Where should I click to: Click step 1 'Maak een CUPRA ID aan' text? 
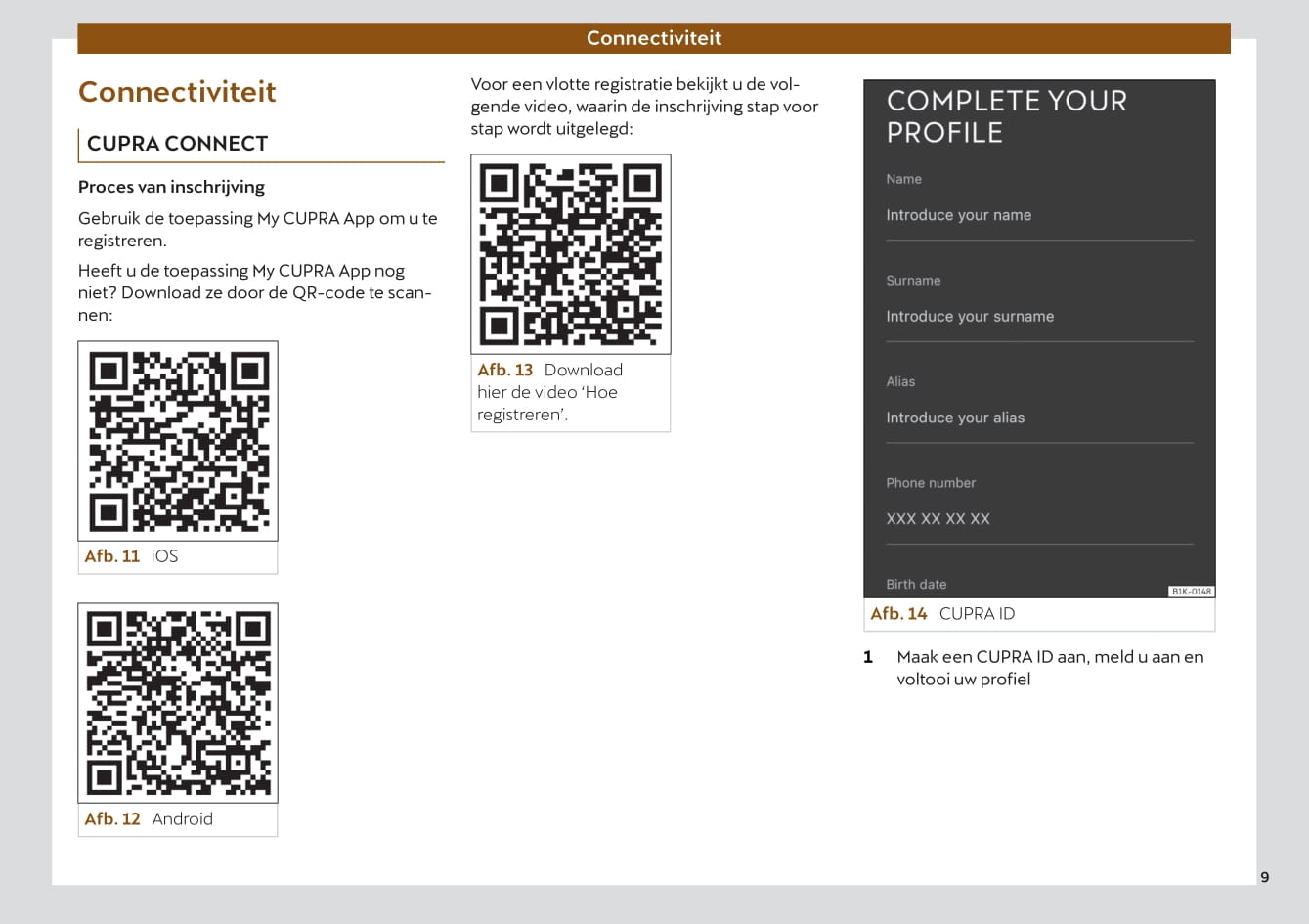click(1049, 668)
